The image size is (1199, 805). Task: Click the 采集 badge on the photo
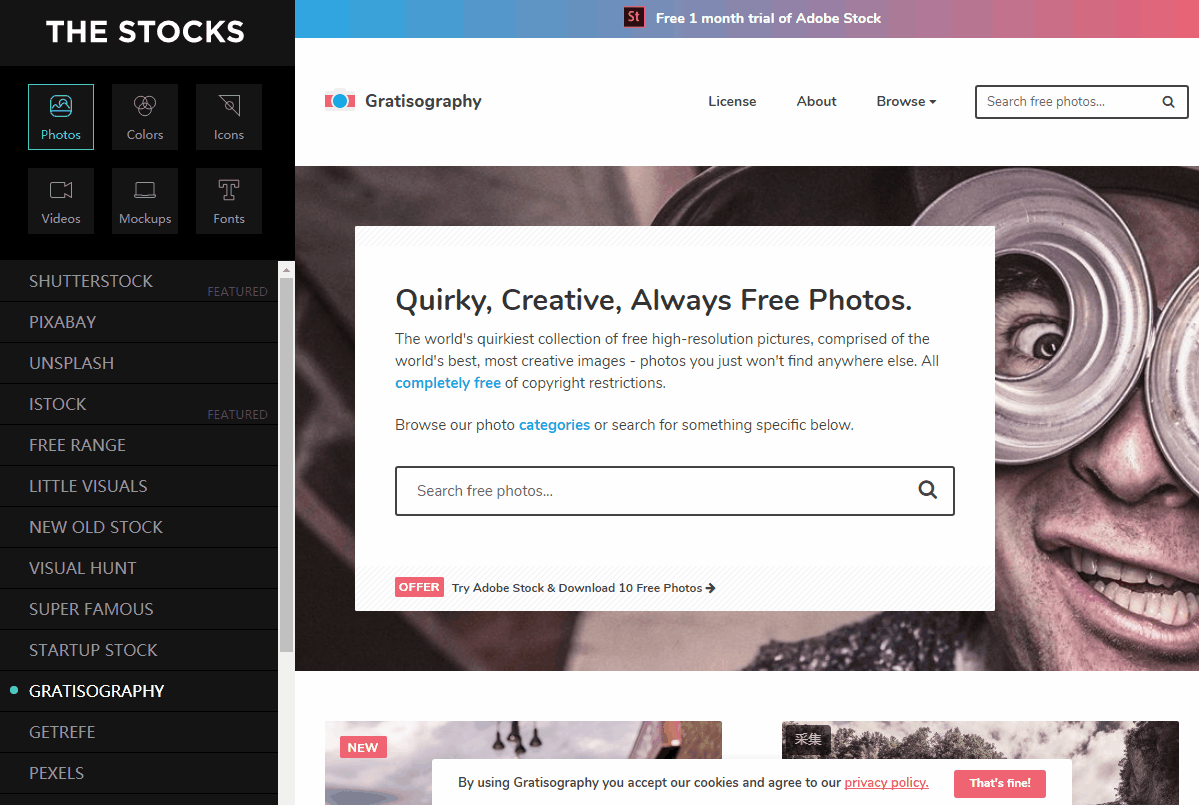807,739
